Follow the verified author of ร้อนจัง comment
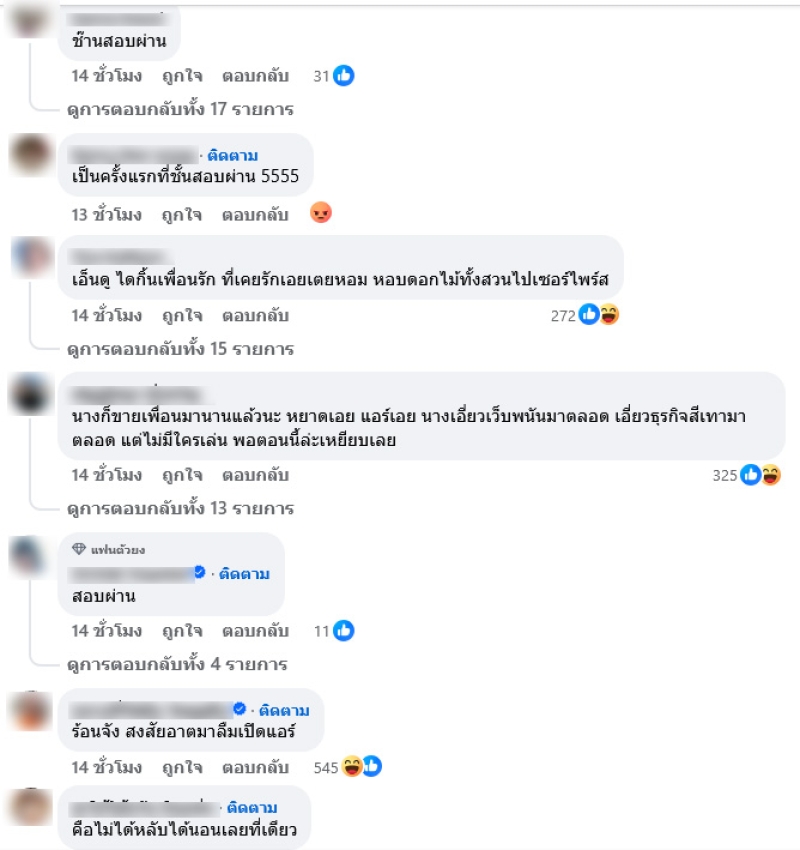 pyautogui.click(x=283, y=711)
